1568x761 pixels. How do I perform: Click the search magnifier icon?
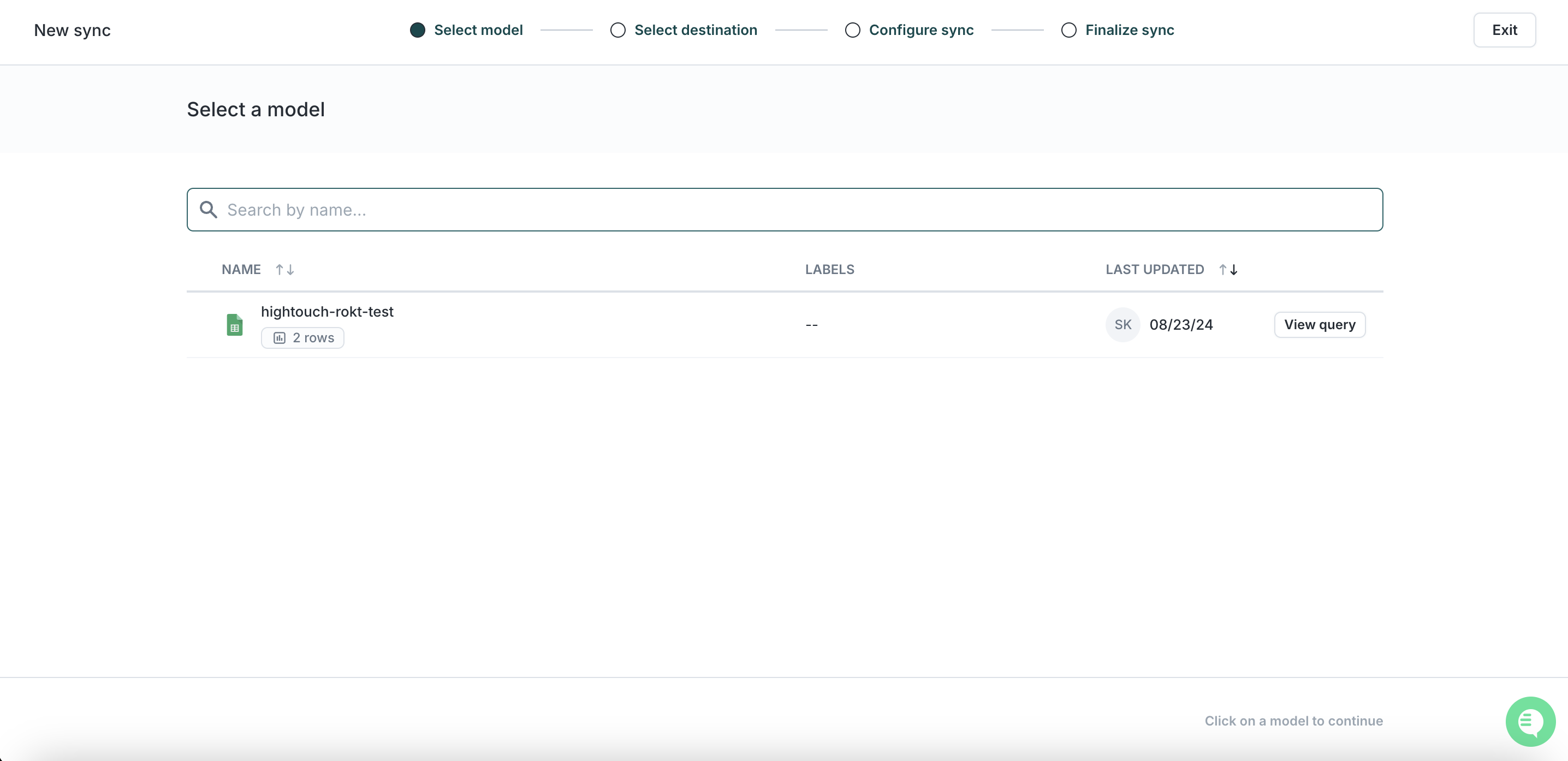pyautogui.click(x=208, y=210)
